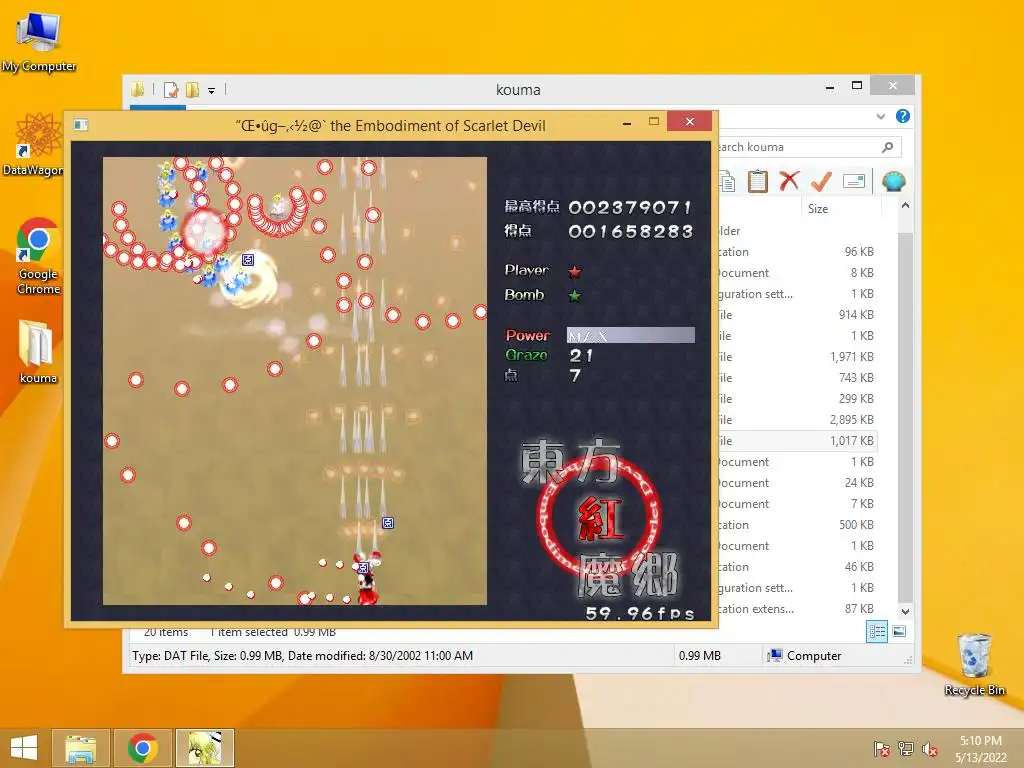The image size is (1024, 768).
Task: Open File Explorer from the taskbar
Action: pyautogui.click(x=81, y=748)
